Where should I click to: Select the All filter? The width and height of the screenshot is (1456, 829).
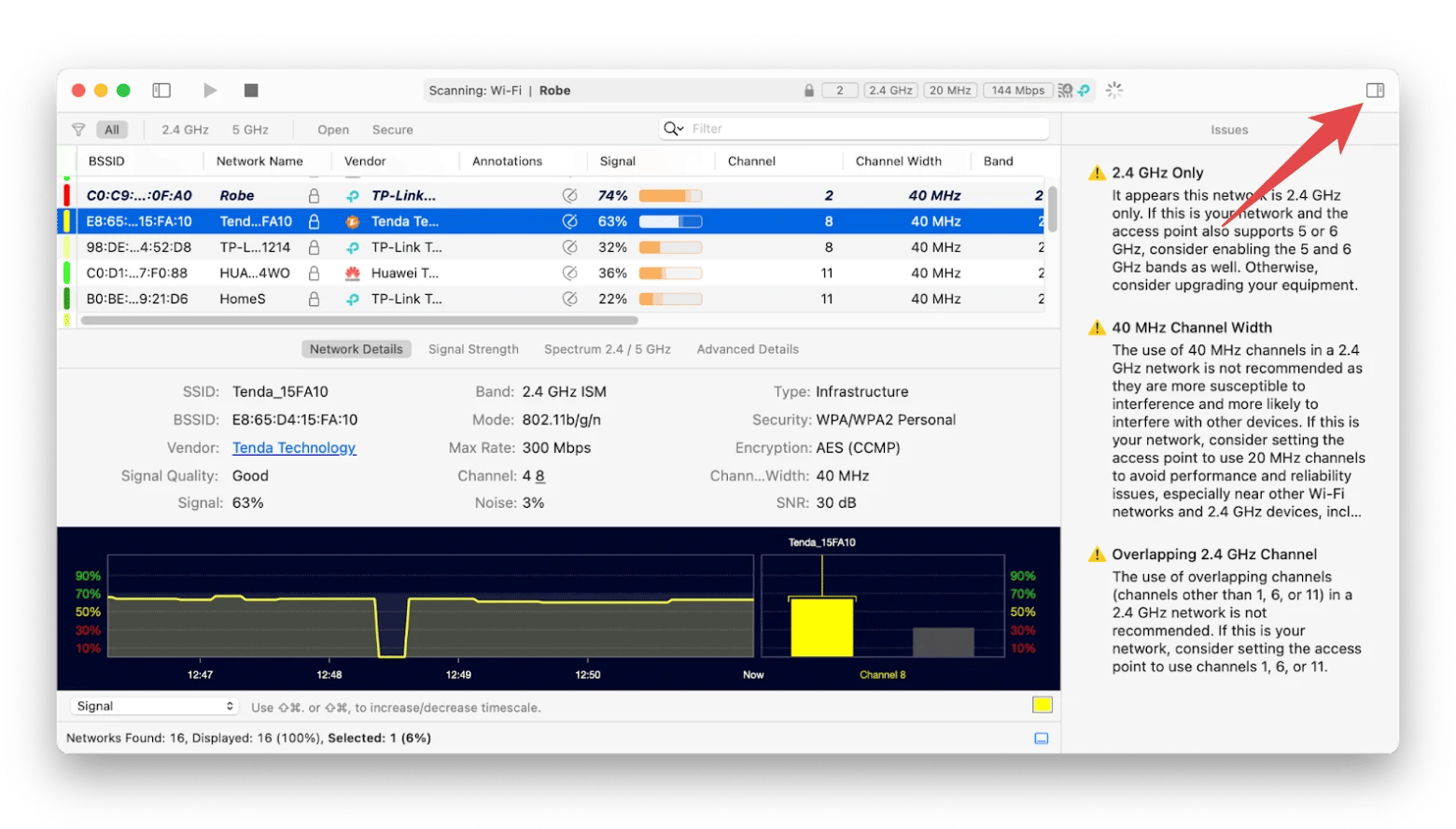click(112, 130)
